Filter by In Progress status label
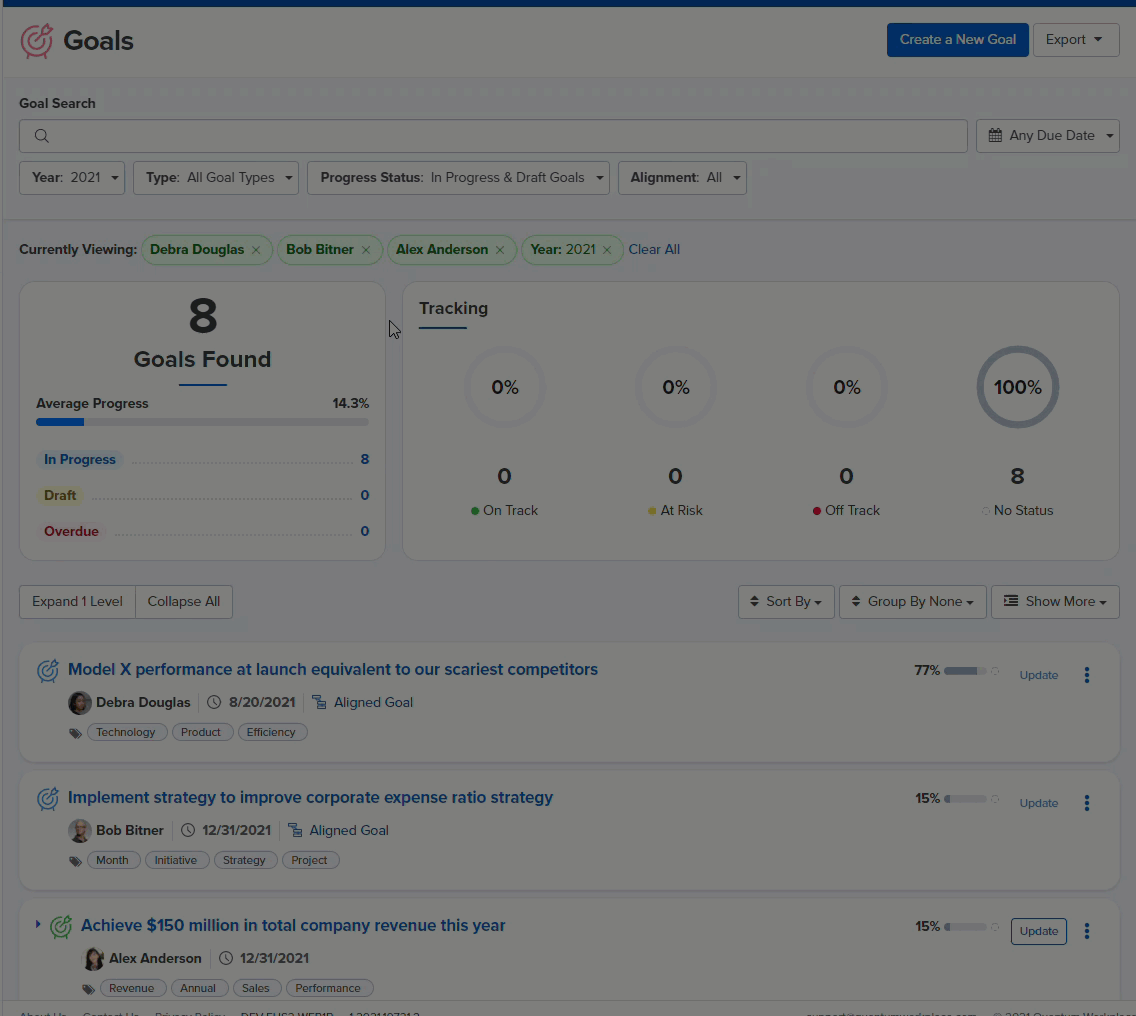 (80, 459)
